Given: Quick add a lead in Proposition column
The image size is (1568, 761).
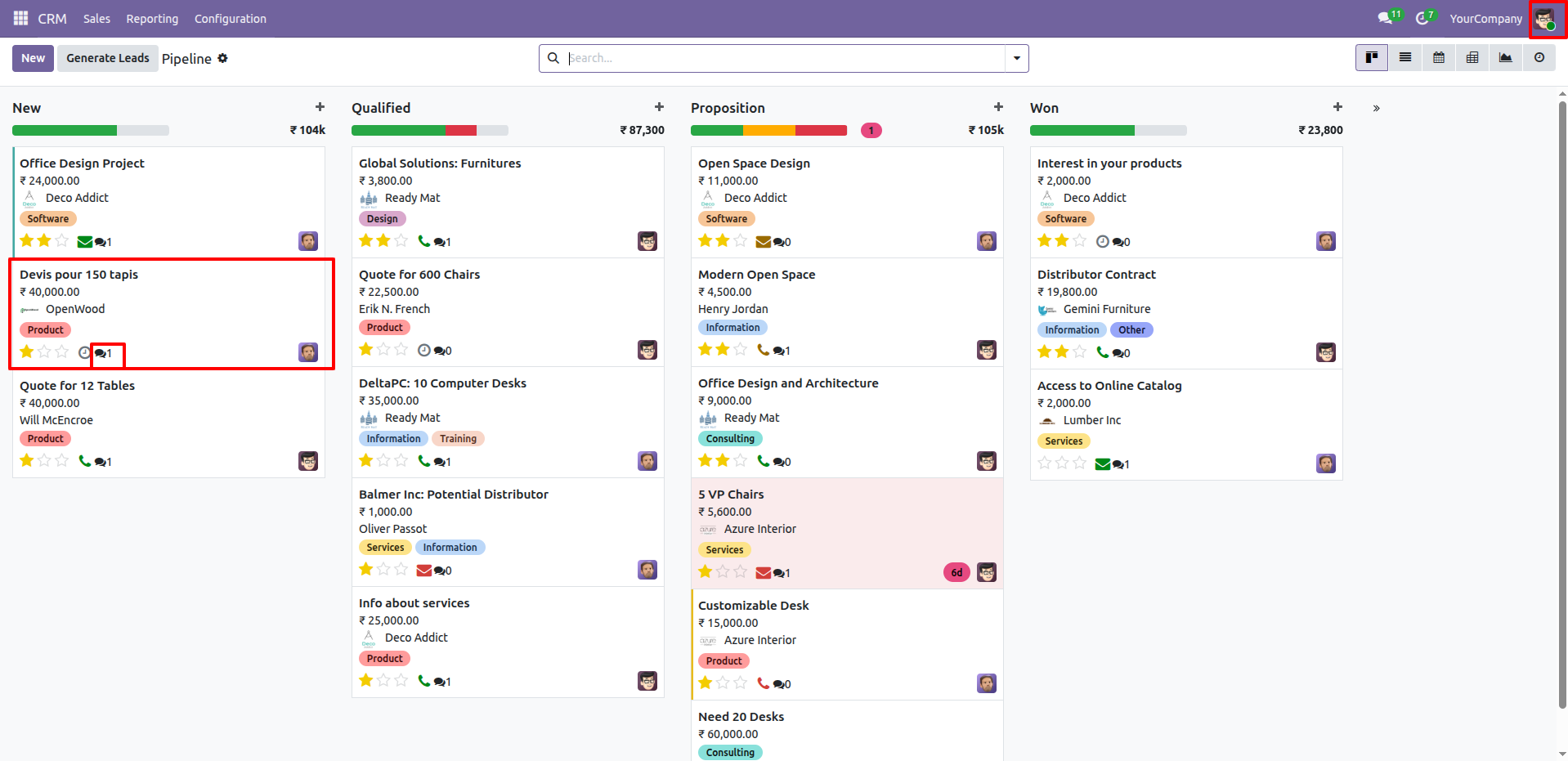Looking at the screenshot, I should [998, 107].
